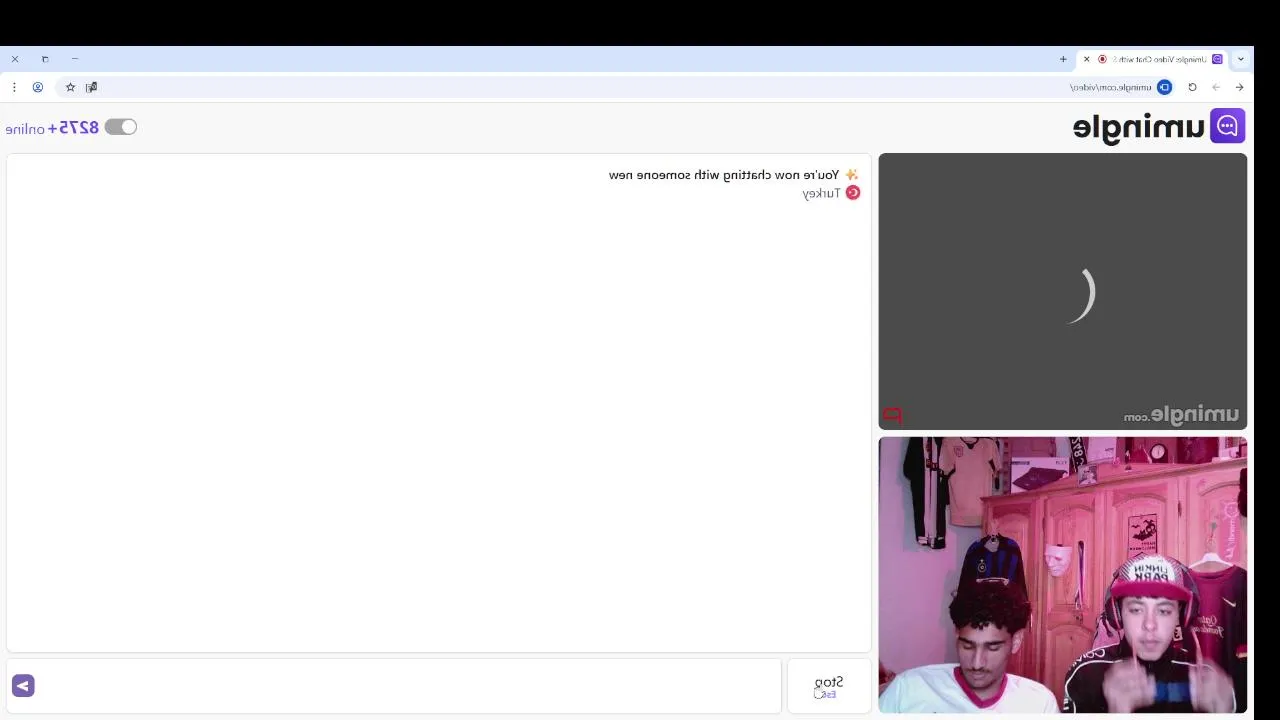
Task: Open a new browser tab
Action: [x=1063, y=59]
